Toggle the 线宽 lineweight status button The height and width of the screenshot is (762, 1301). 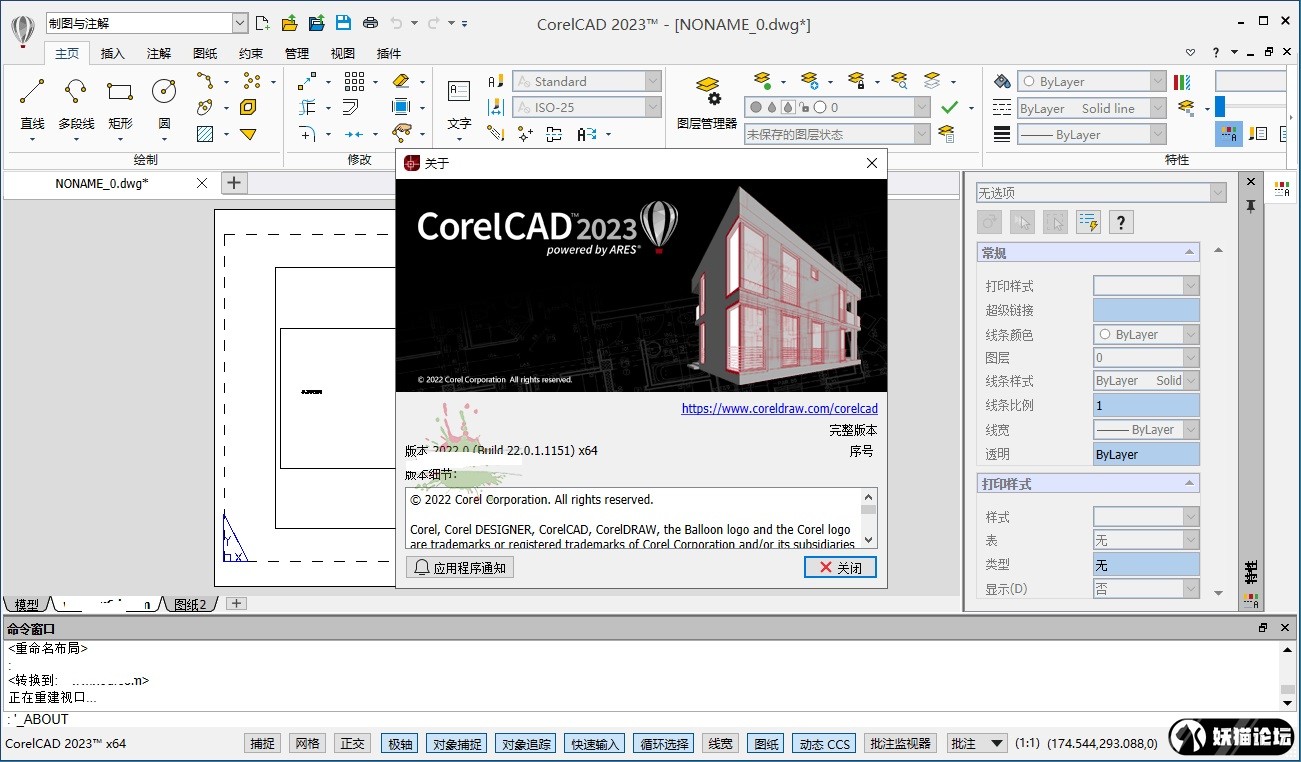pos(720,743)
